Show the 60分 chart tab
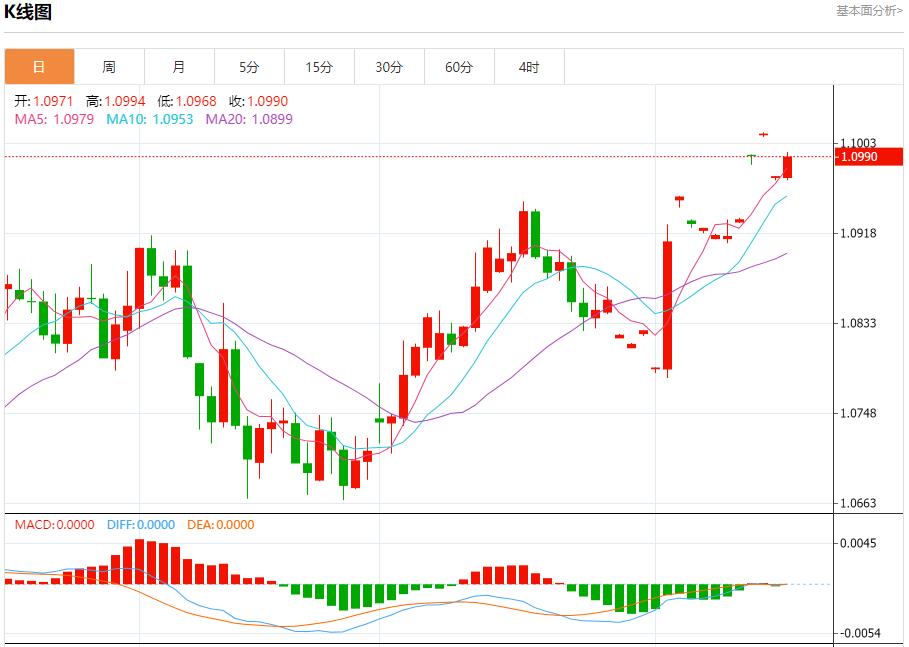Screen dimensions: 909x647 [459, 67]
